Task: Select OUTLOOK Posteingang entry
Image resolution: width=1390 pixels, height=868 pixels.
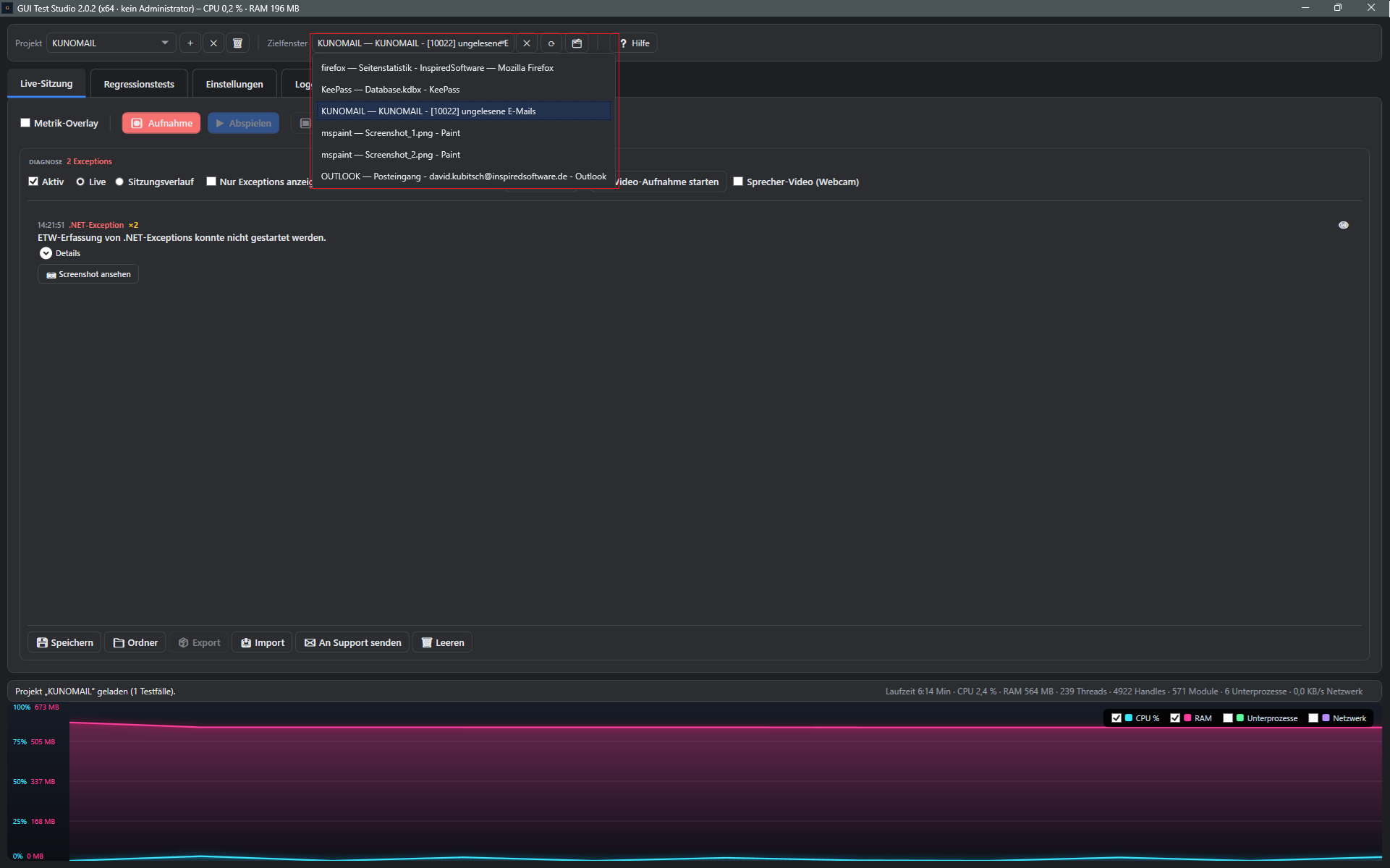Action: click(x=464, y=176)
